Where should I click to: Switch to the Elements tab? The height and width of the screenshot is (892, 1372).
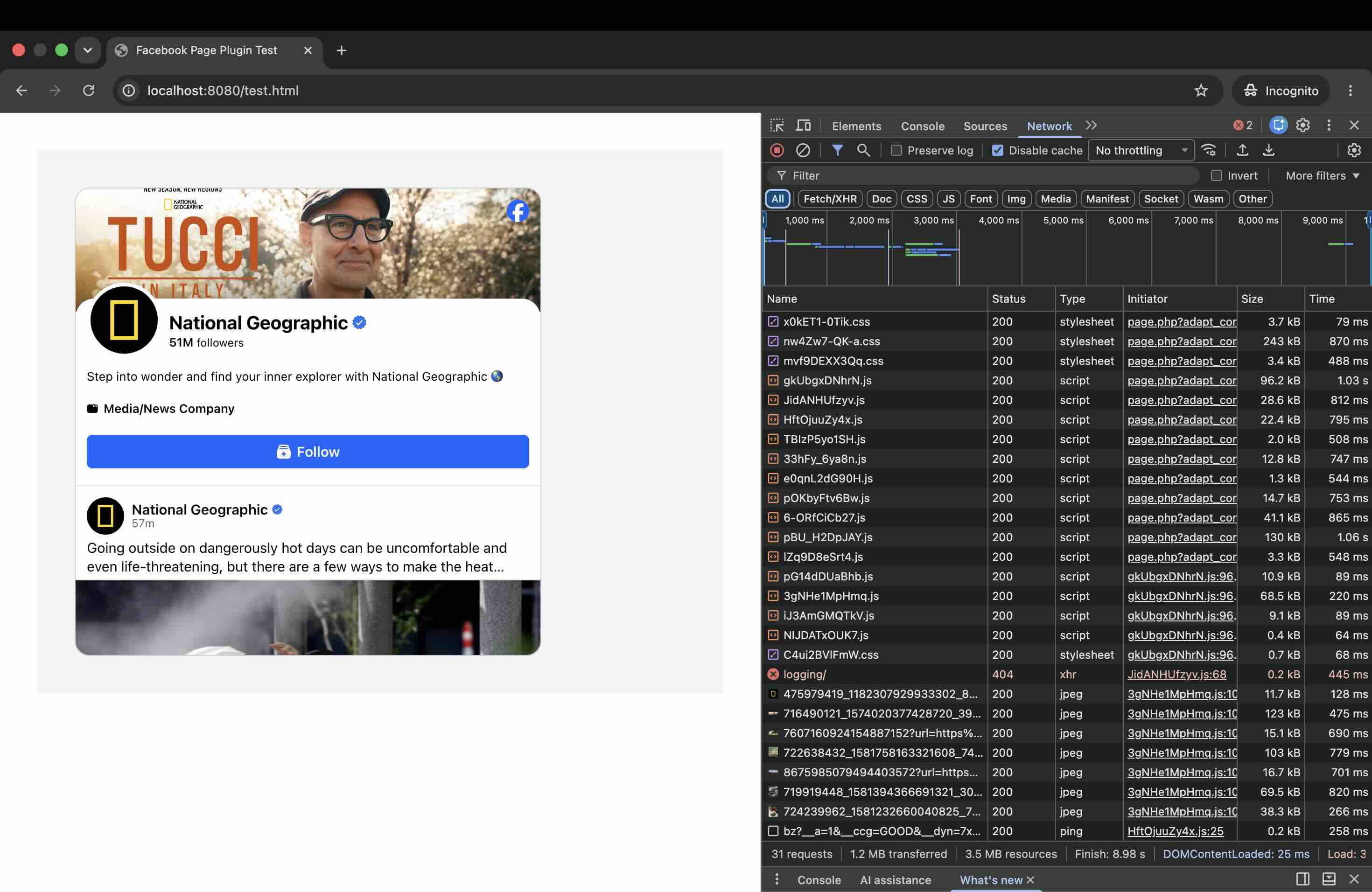click(856, 126)
